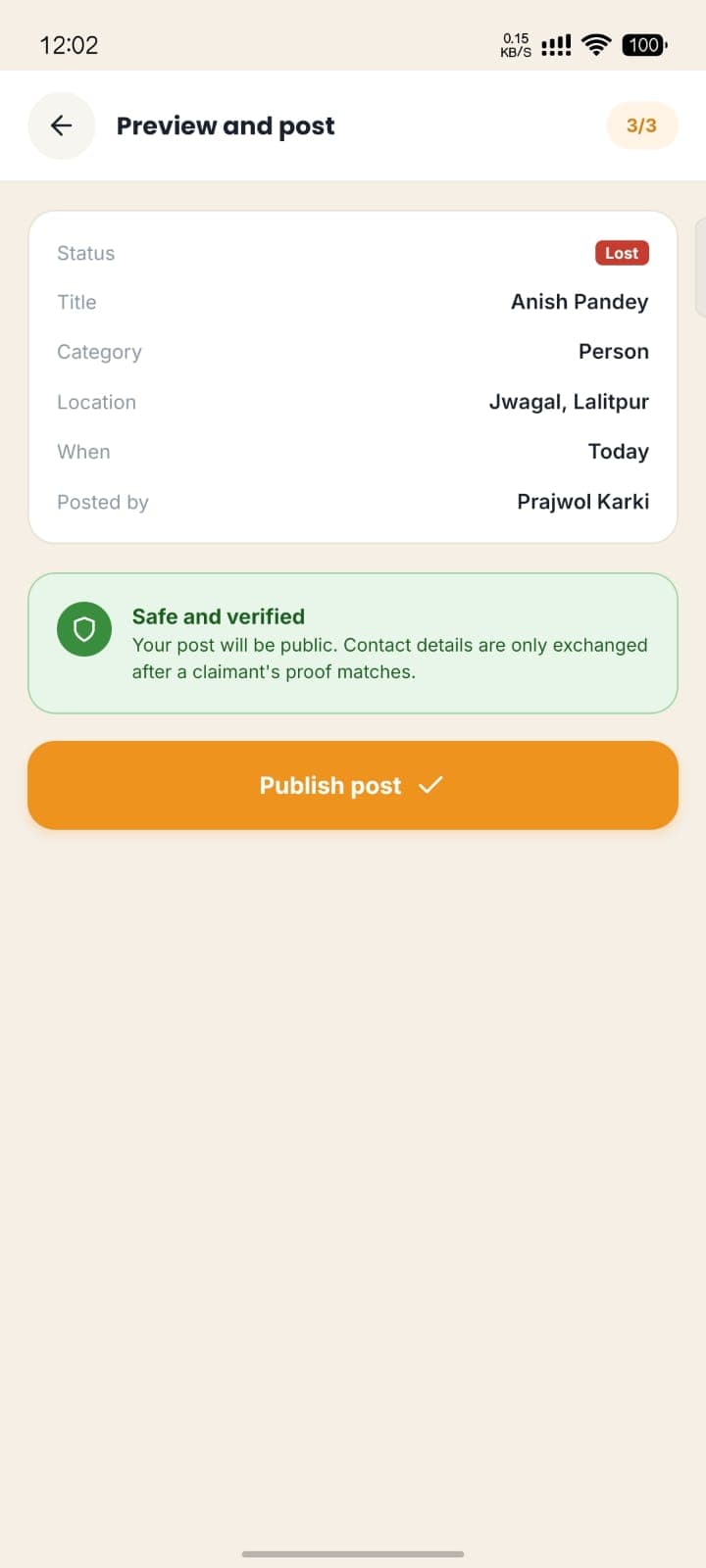Publish the post
The width and height of the screenshot is (706, 1568).
(353, 785)
